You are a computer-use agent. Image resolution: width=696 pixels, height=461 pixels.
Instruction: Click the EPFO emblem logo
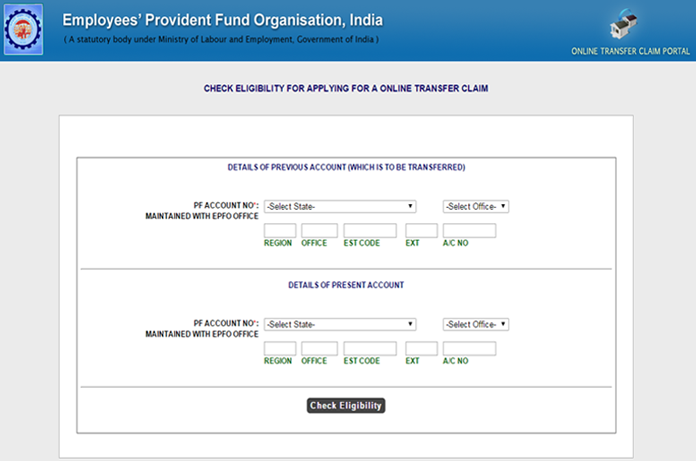23,29
